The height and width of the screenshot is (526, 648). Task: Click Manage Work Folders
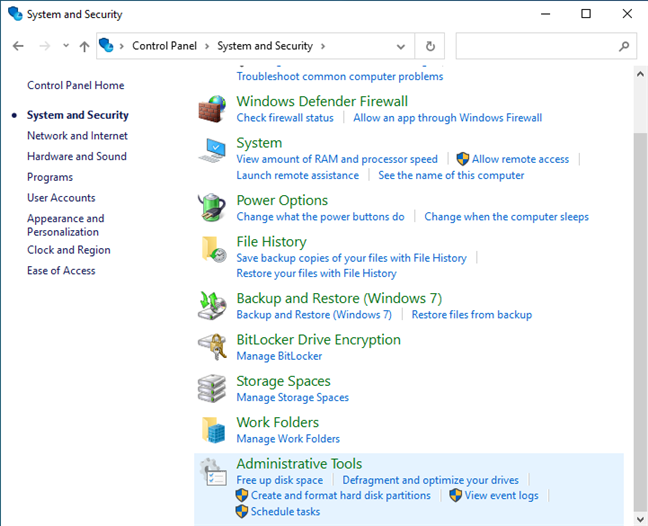[x=288, y=438]
